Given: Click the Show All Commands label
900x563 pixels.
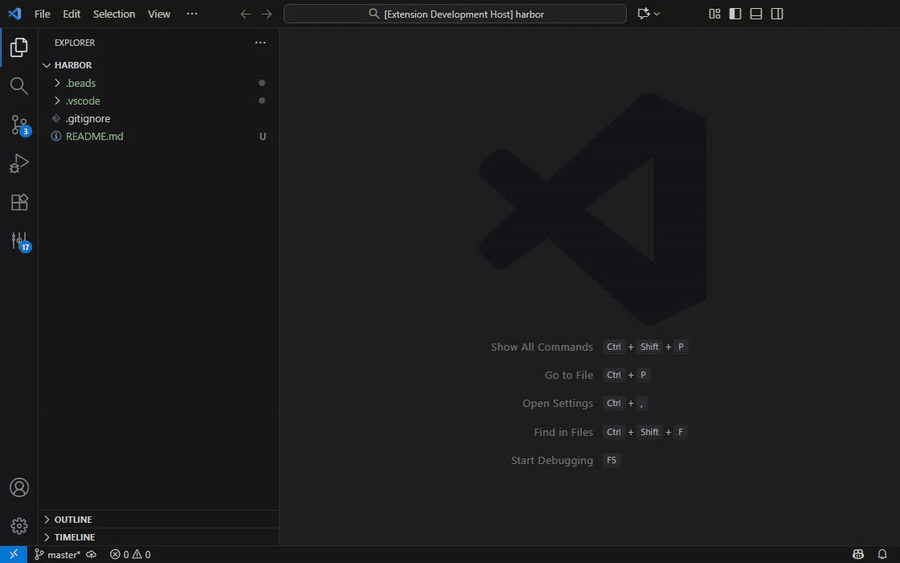Looking at the screenshot, I should click(542, 347).
